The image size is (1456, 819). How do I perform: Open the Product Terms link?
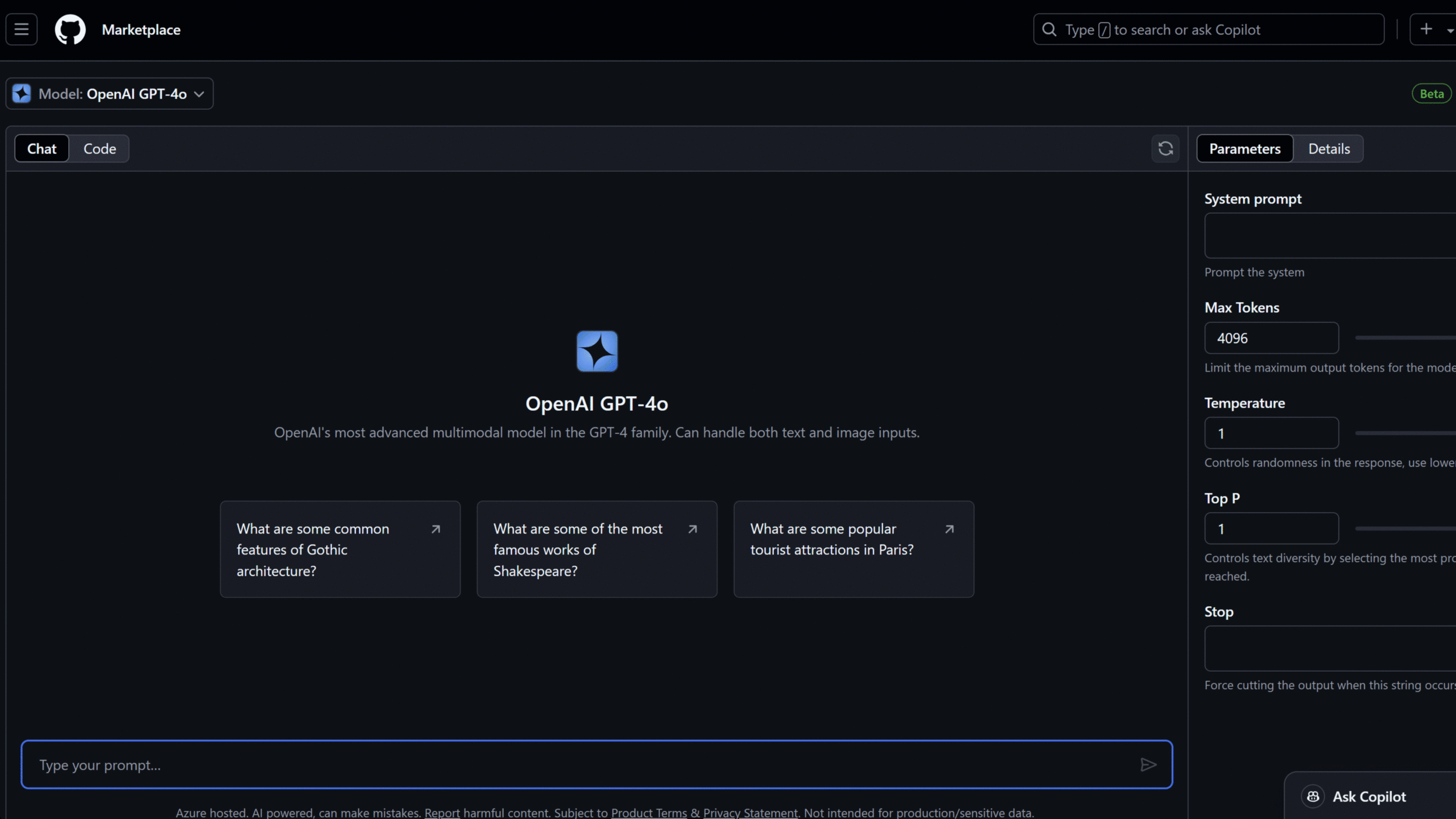click(649, 813)
